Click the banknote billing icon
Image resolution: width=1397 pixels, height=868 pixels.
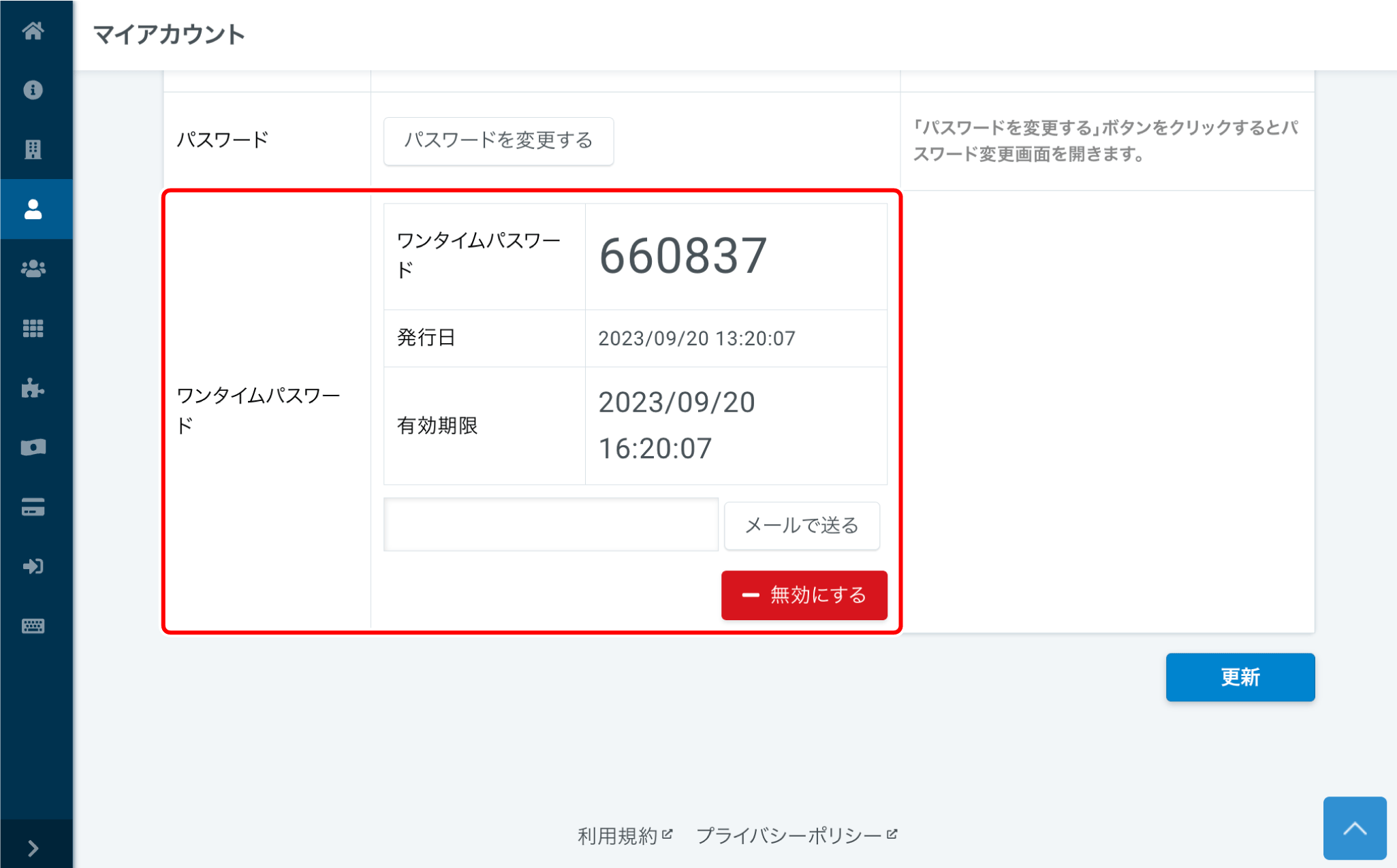(x=33, y=447)
